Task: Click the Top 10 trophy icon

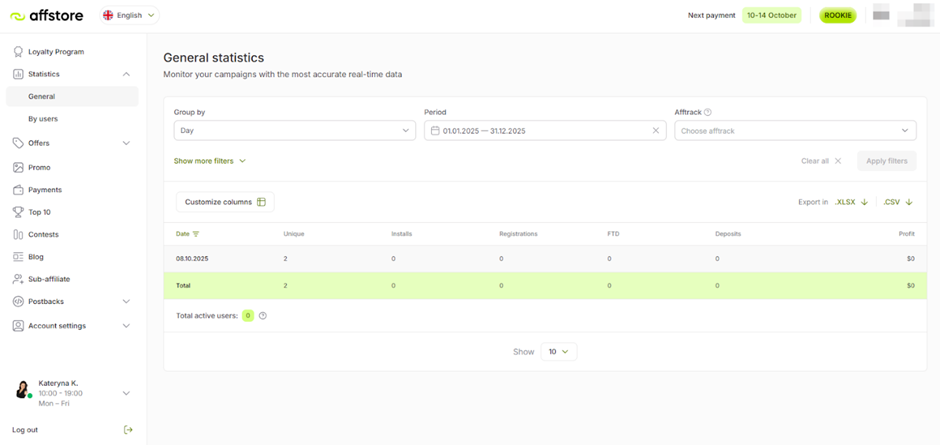Action: click(18, 212)
